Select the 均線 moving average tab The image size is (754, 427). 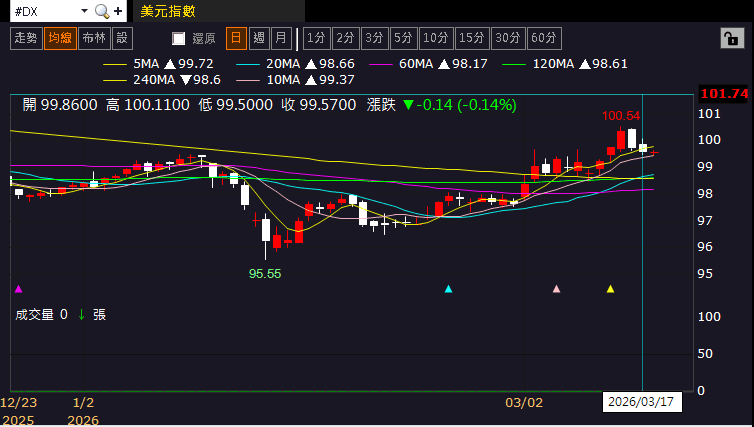(x=60, y=38)
